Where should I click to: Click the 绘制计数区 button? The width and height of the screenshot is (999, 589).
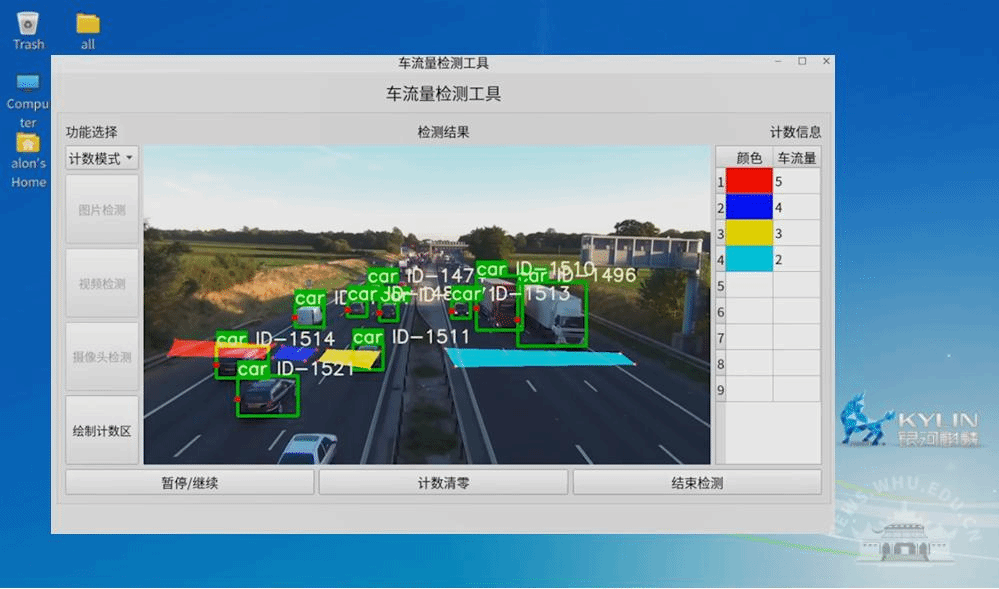102,431
